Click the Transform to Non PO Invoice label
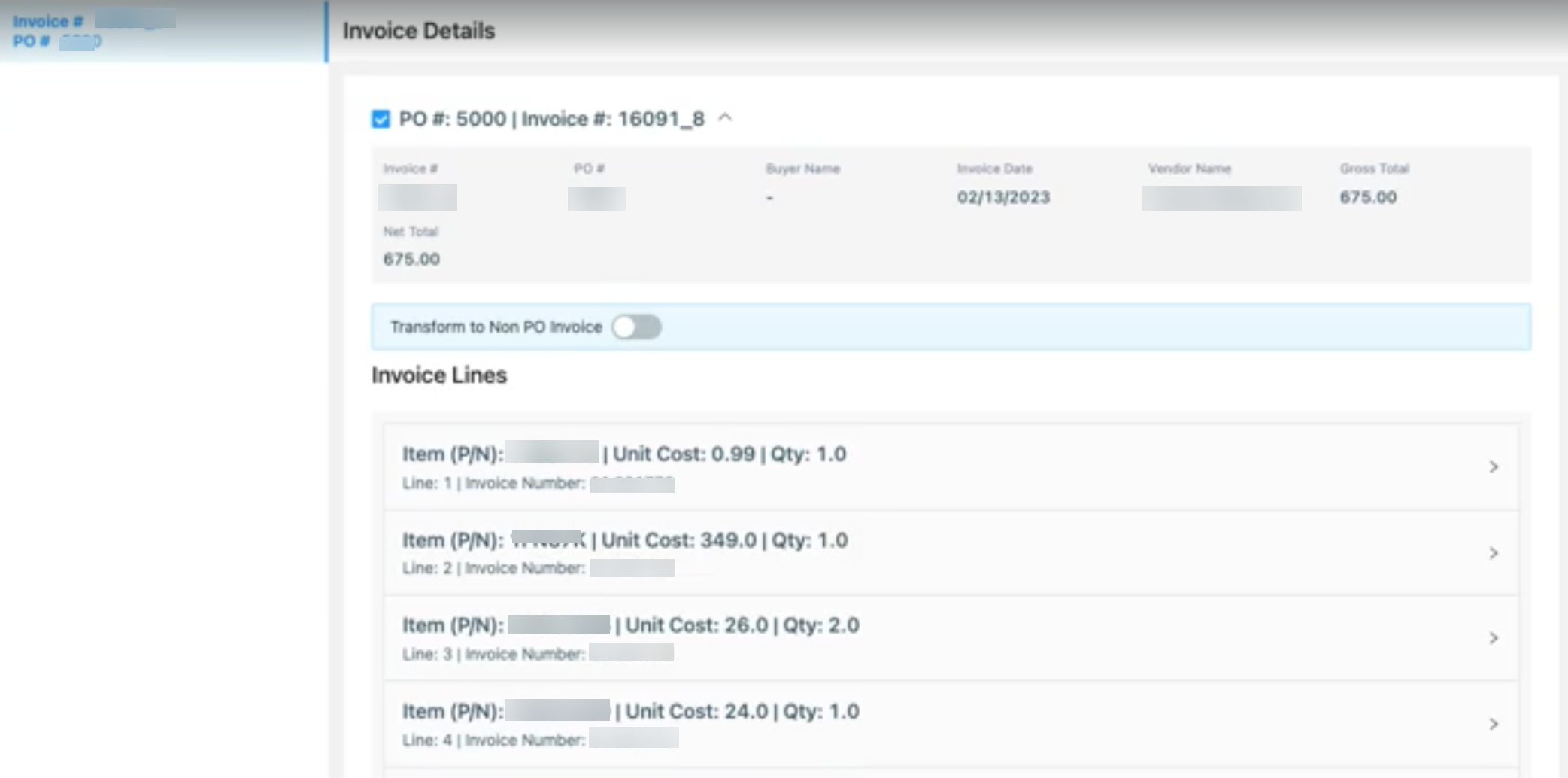The image size is (1568, 778). (x=496, y=327)
